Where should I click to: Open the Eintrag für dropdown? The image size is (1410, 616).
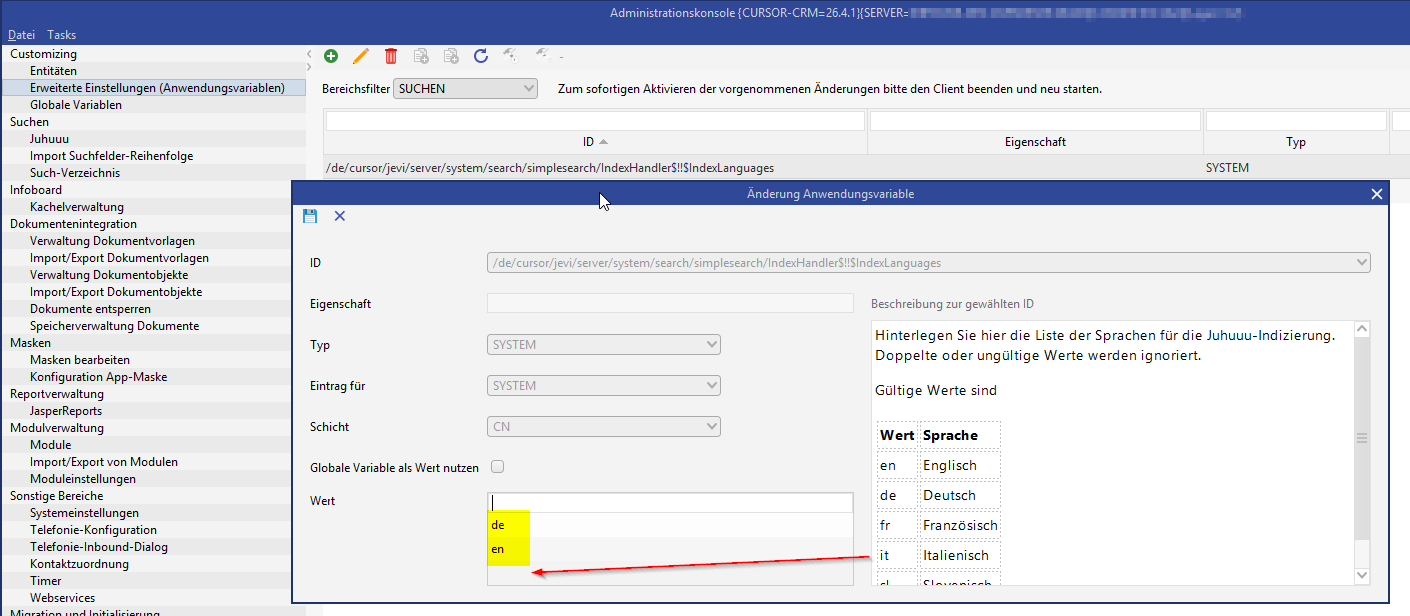(604, 386)
